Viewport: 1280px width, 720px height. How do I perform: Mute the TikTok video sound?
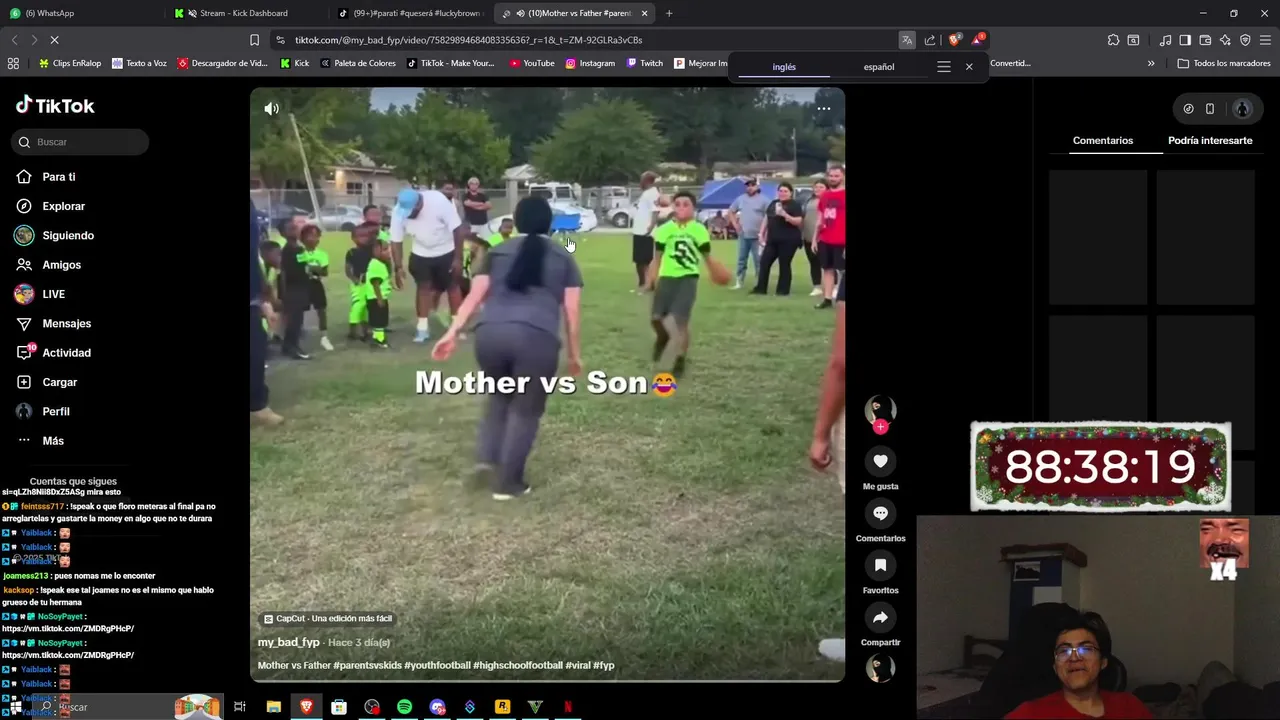pos(271,108)
